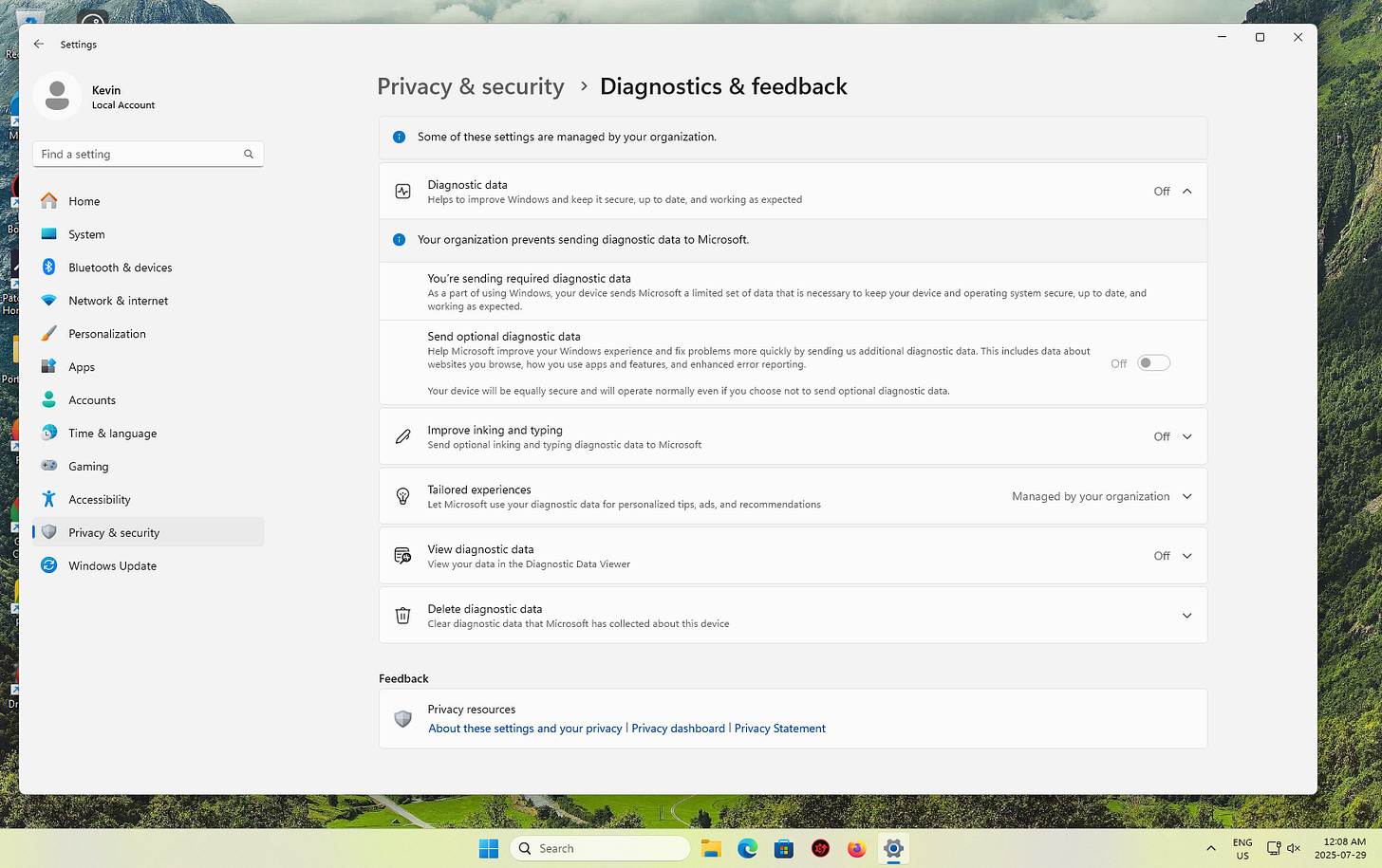Click the red circular app on taskbar
The image size is (1382, 868).
[x=820, y=849]
